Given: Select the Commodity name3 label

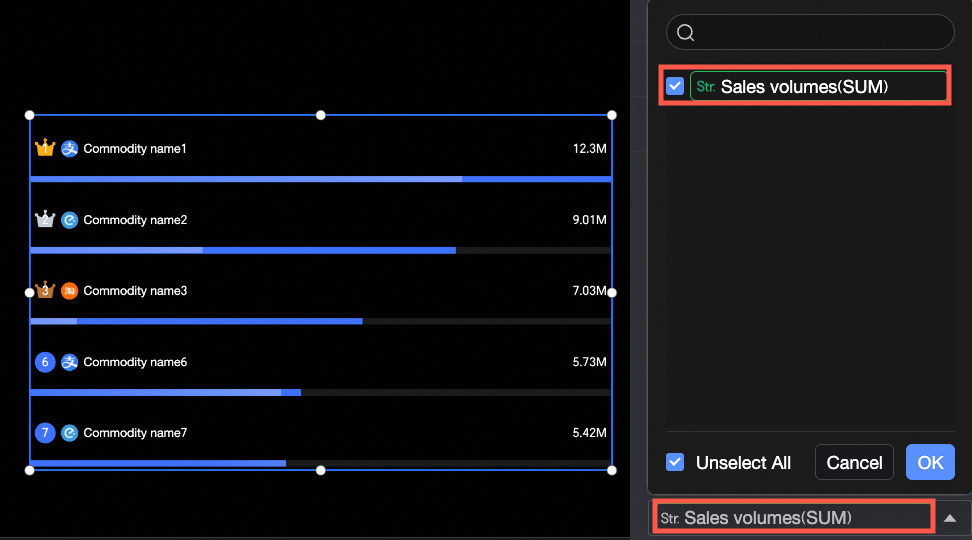Looking at the screenshot, I should tap(135, 291).
